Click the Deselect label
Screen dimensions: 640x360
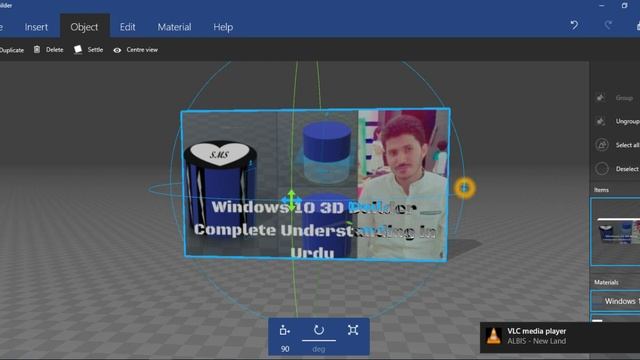(627, 169)
